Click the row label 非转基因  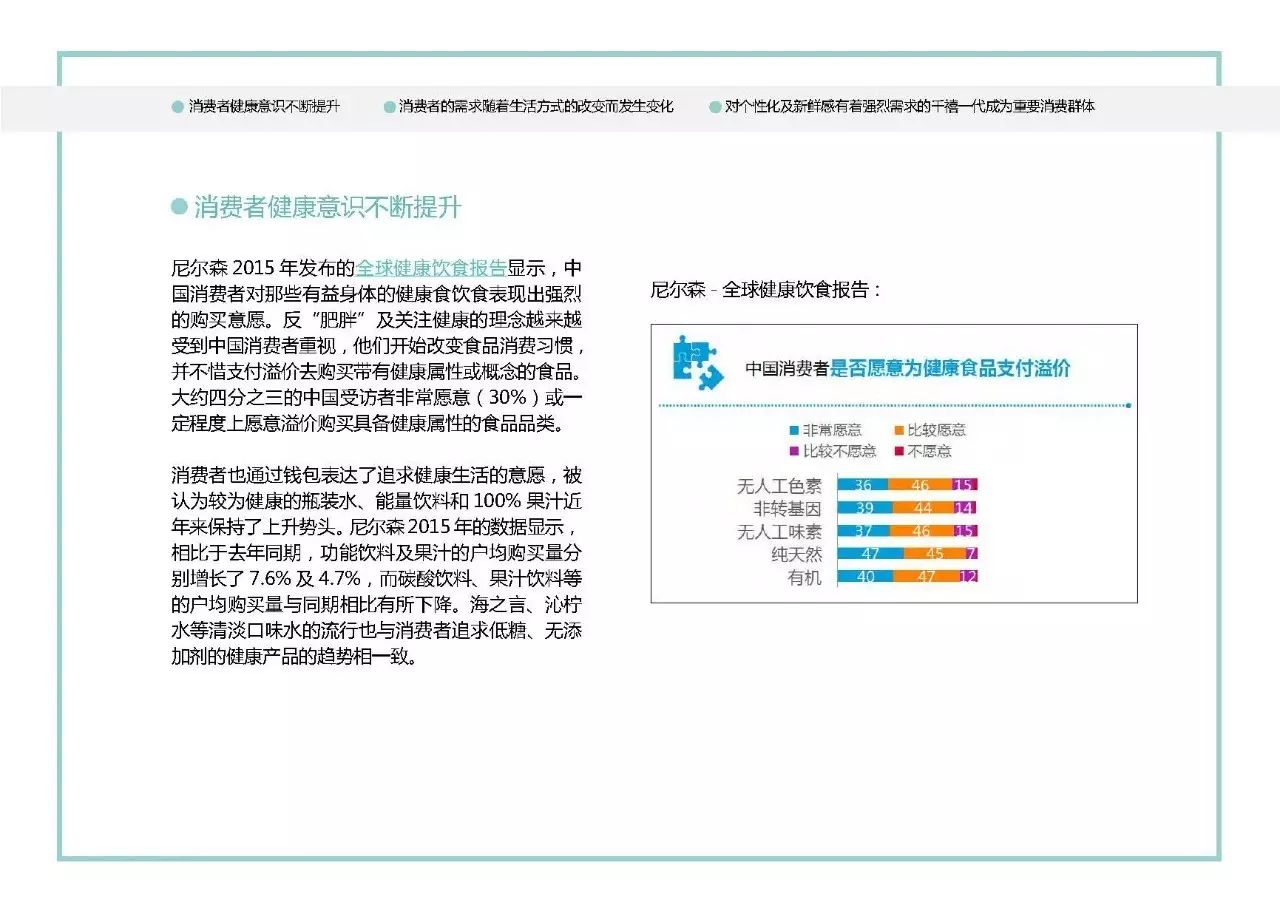point(787,509)
